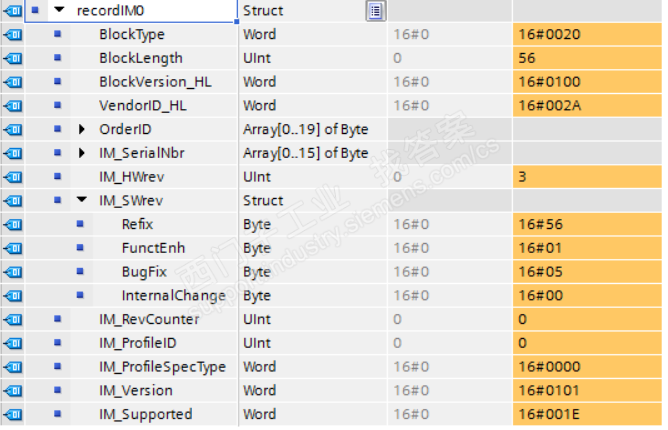
Task: Click the IM_Version data type Word cell
Action: (x=260, y=390)
